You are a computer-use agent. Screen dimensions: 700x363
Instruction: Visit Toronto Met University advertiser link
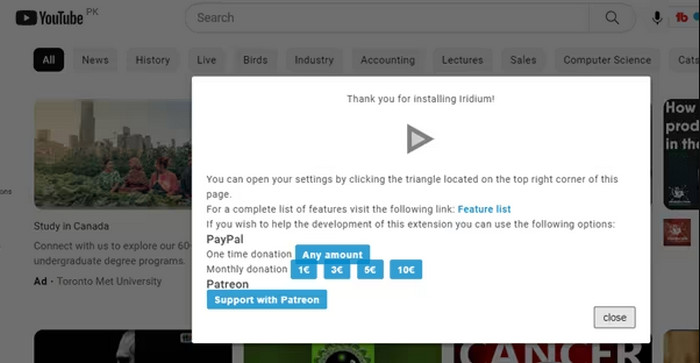pos(109,281)
